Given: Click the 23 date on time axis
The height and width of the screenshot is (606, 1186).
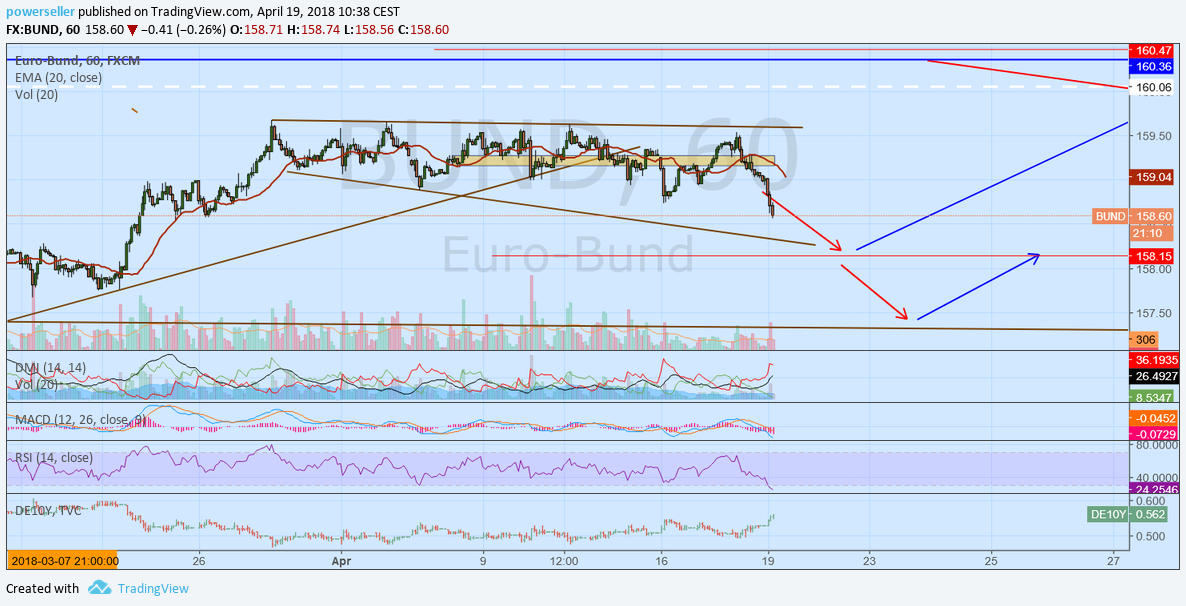Looking at the screenshot, I should pyautogui.click(x=869, y=561).
